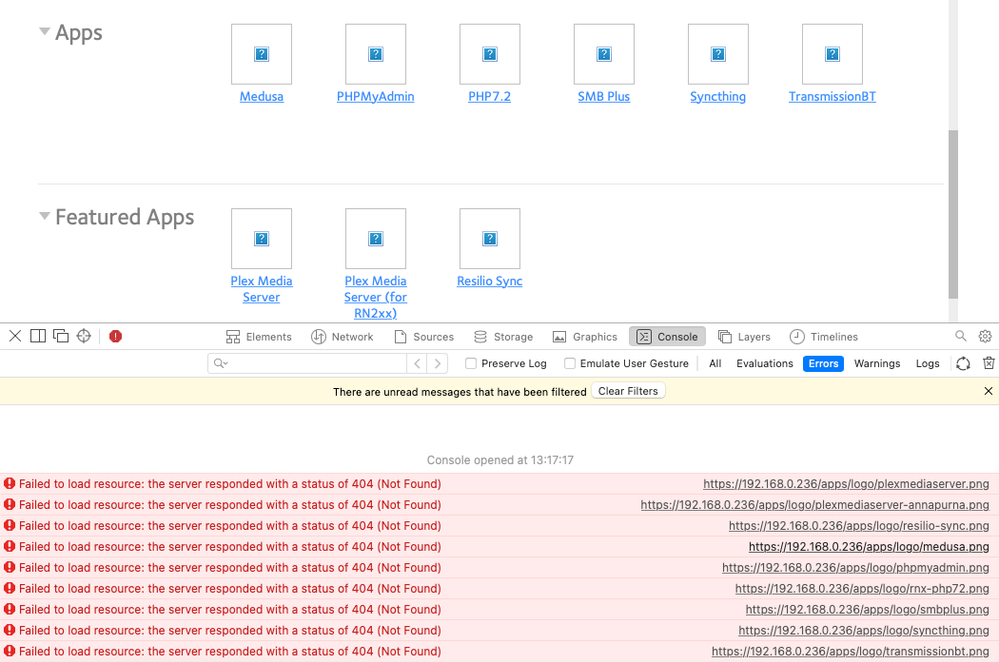
Task: Click the TransmissionBT logo placeholder
Action: click(832, 54)
